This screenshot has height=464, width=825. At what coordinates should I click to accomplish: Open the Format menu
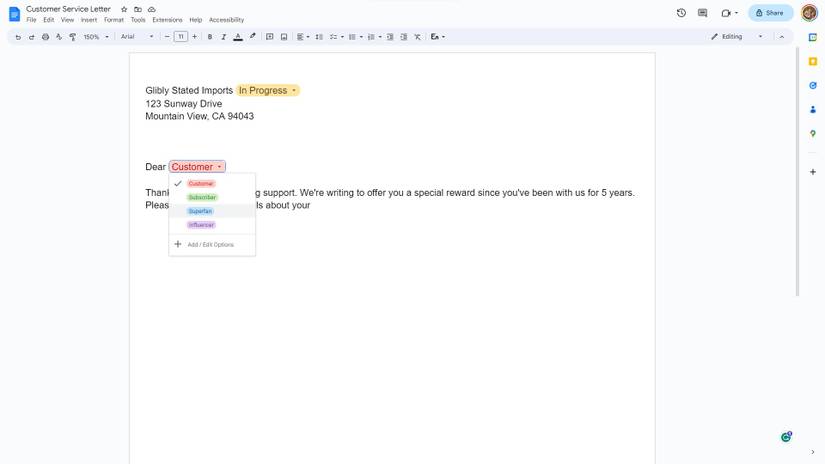tap(114, 20)
